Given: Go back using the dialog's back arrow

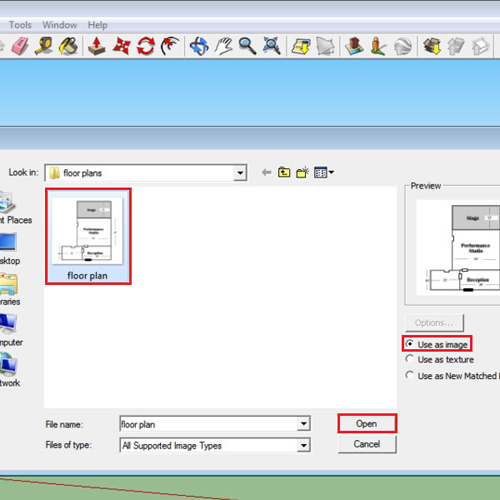Looking at the screenshot, I should [x=266, y=172].
